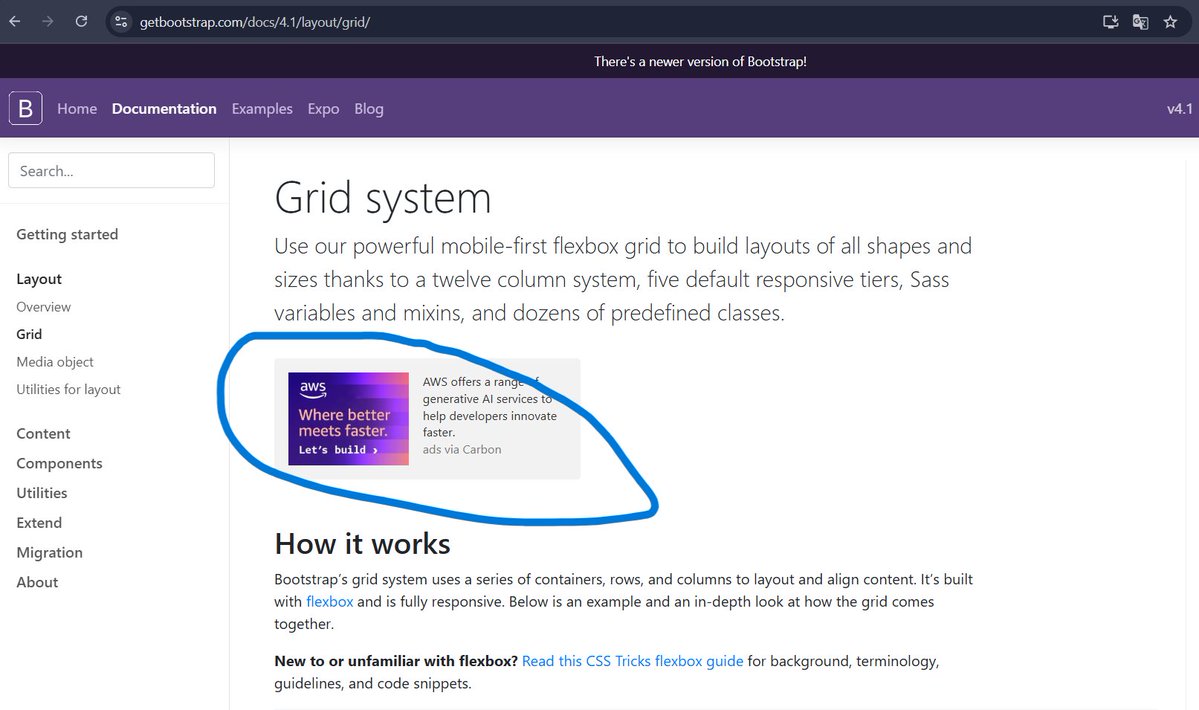Image resolution: width=1199 pixels, height=710 pixels.
Task: Open Read this CSS Tricks flexbox guide
Action: pos(632,661)
